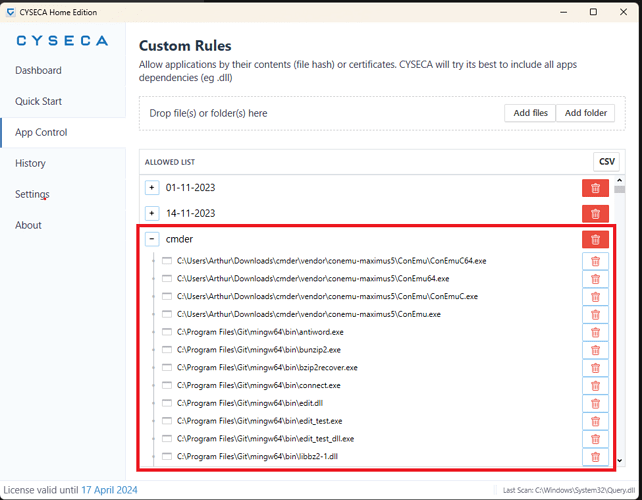Click the Add folder button
Image resolution: width=642 pixels, height=500 pixels.
585,113
